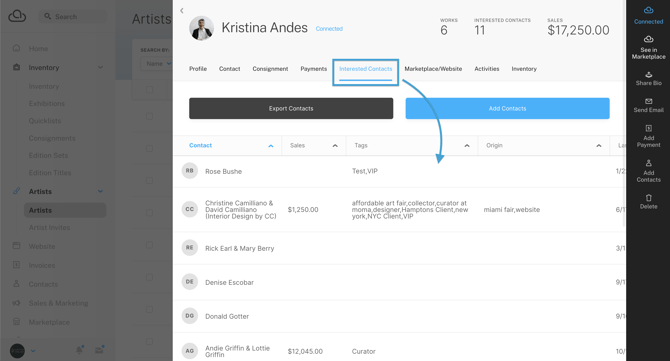Open Artist Invites in the sidebar

tap(49, 227)
